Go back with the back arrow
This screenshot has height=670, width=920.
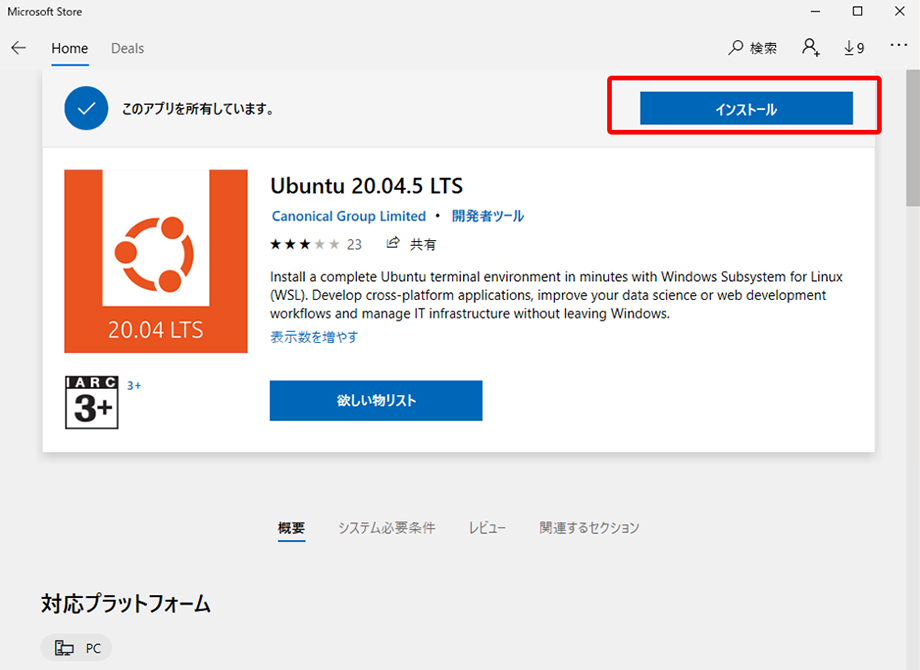(x=19, y=48)
